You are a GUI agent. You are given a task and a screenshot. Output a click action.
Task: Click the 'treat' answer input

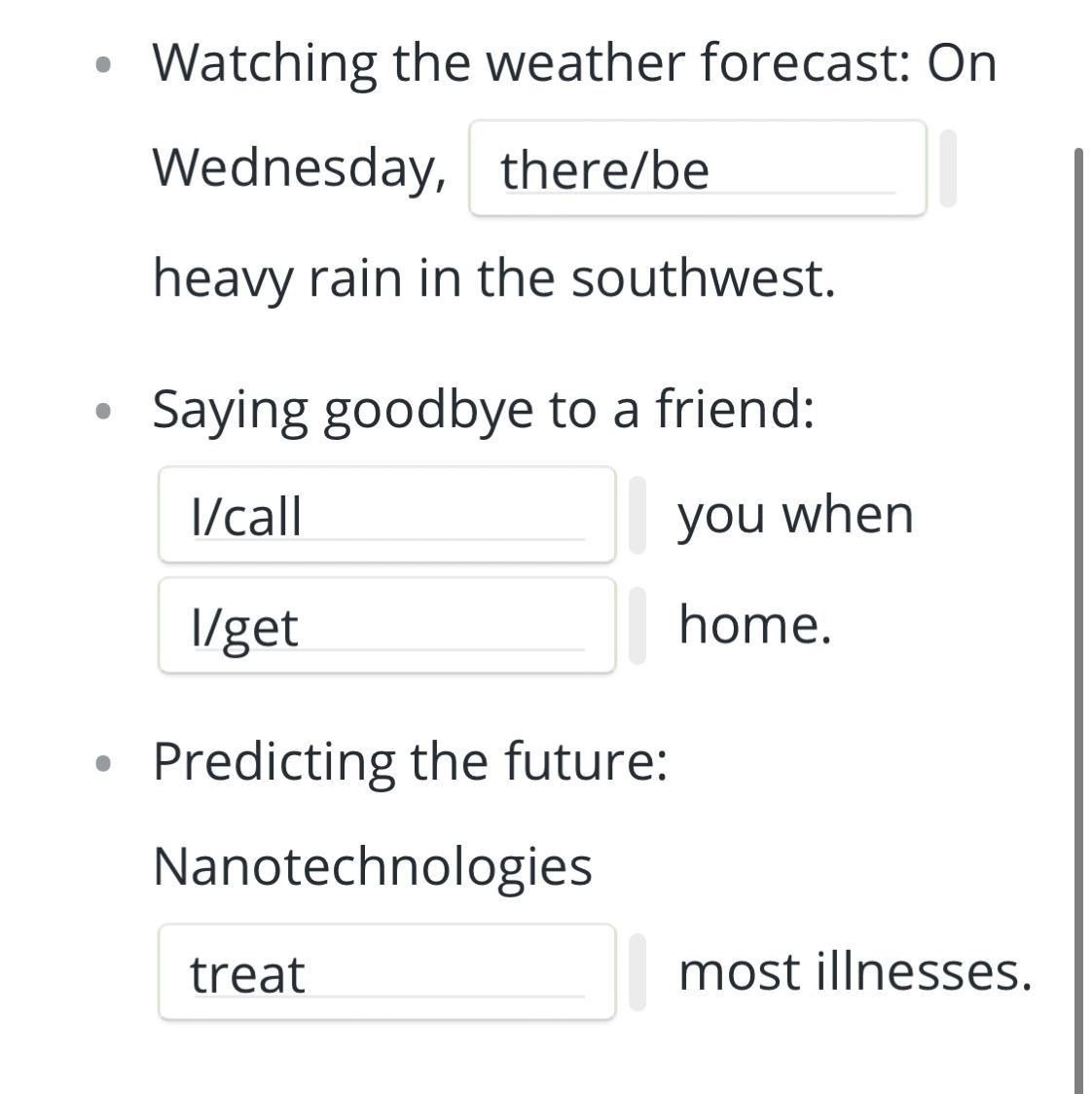[386, 972]
